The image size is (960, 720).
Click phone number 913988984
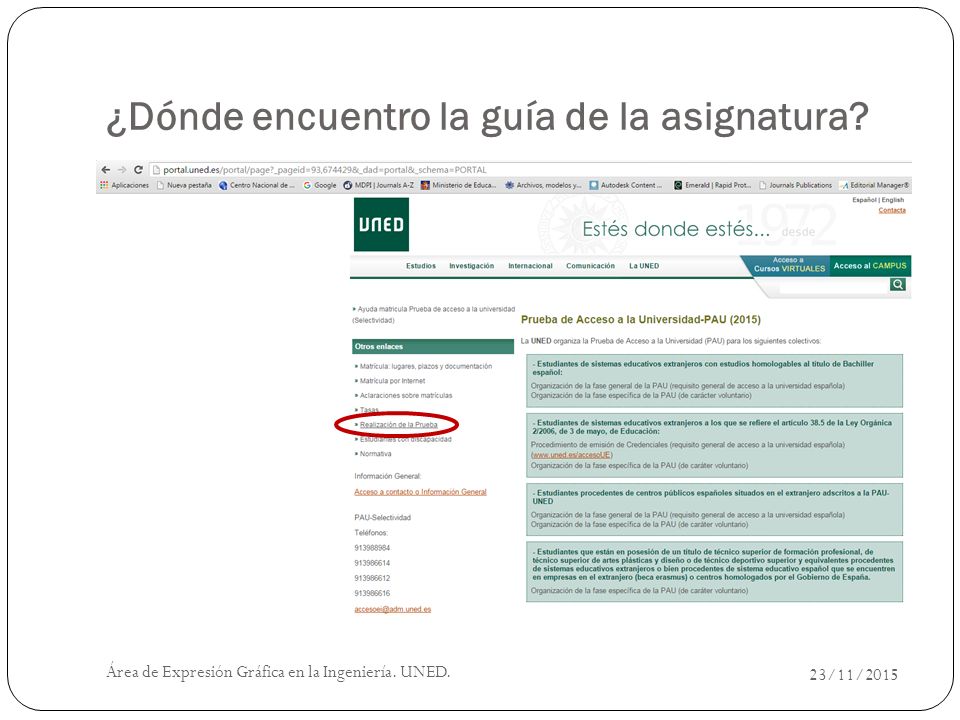[372, 548]
